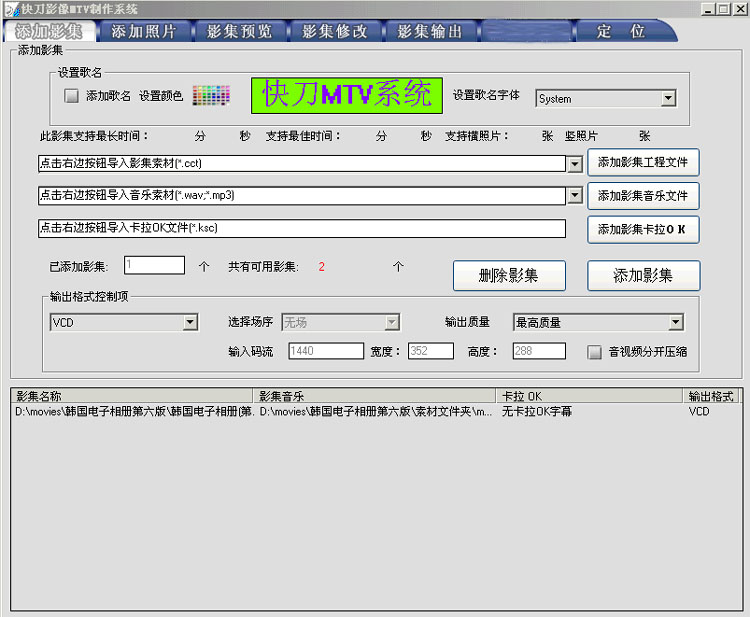The width and height of the screenshot is (750, 617).
Task: Click the color palette icon beside 设置颜色
Action: (x=211, y=96)
